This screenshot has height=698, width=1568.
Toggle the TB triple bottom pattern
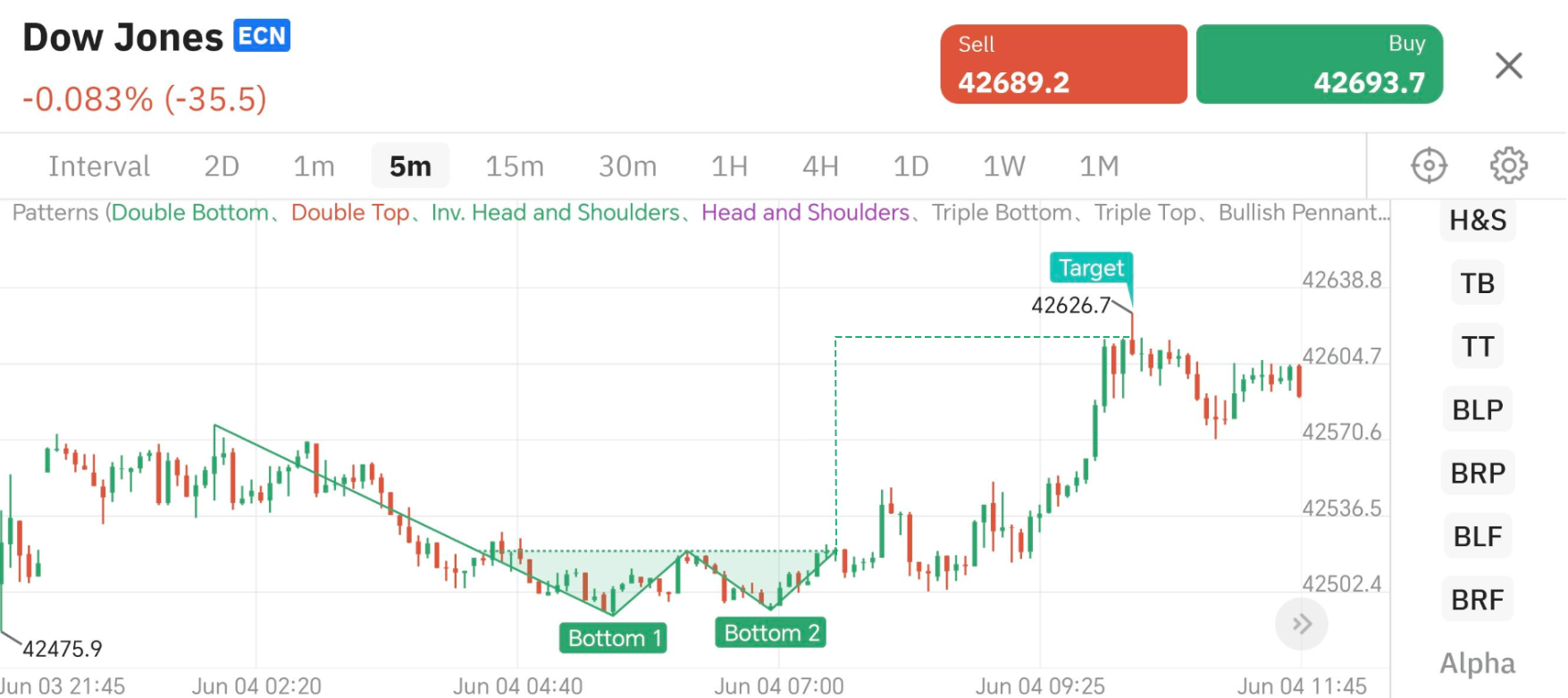click(1477, 283)
